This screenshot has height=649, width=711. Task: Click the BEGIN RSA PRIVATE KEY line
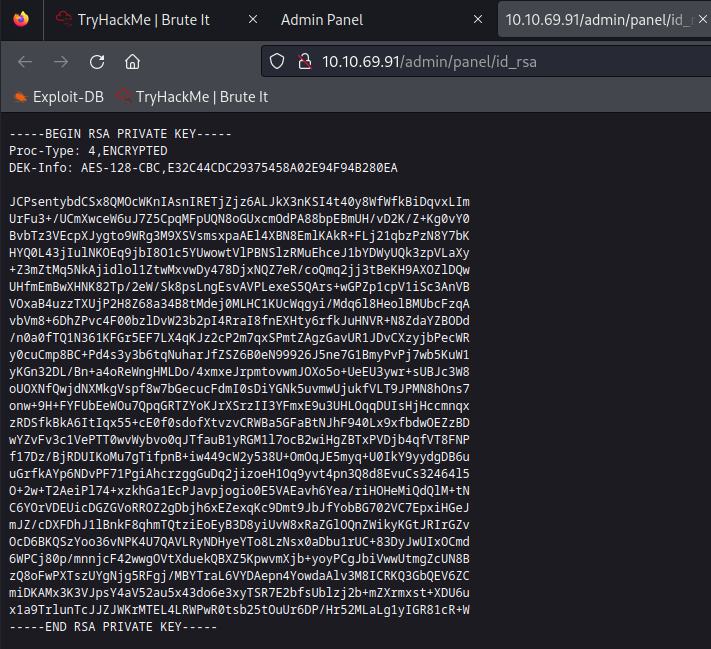pos(120,134)
